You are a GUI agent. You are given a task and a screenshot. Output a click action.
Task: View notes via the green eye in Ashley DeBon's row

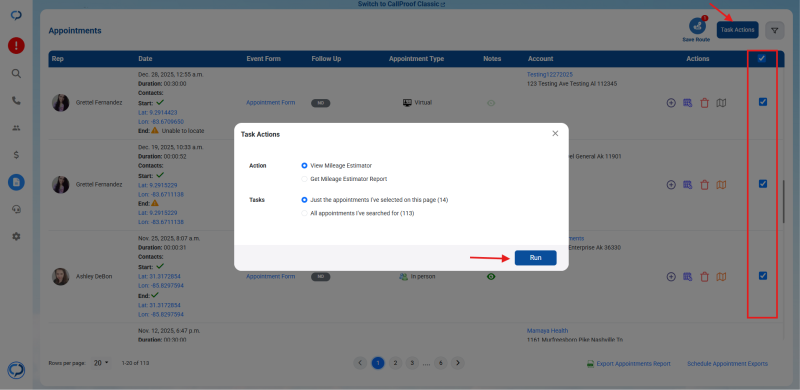tap(491, 277)
